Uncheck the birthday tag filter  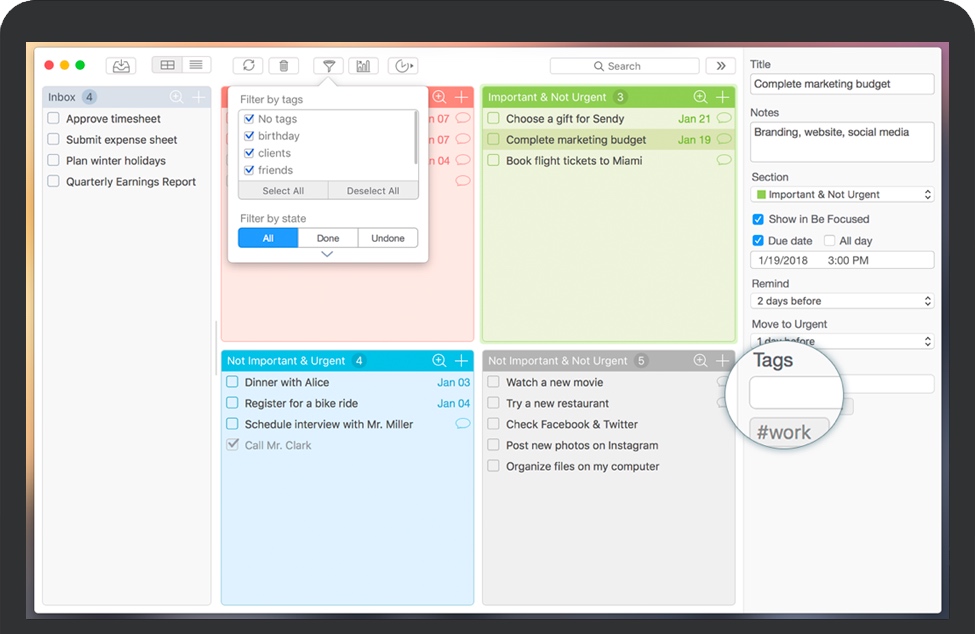[x=249, y=136]
